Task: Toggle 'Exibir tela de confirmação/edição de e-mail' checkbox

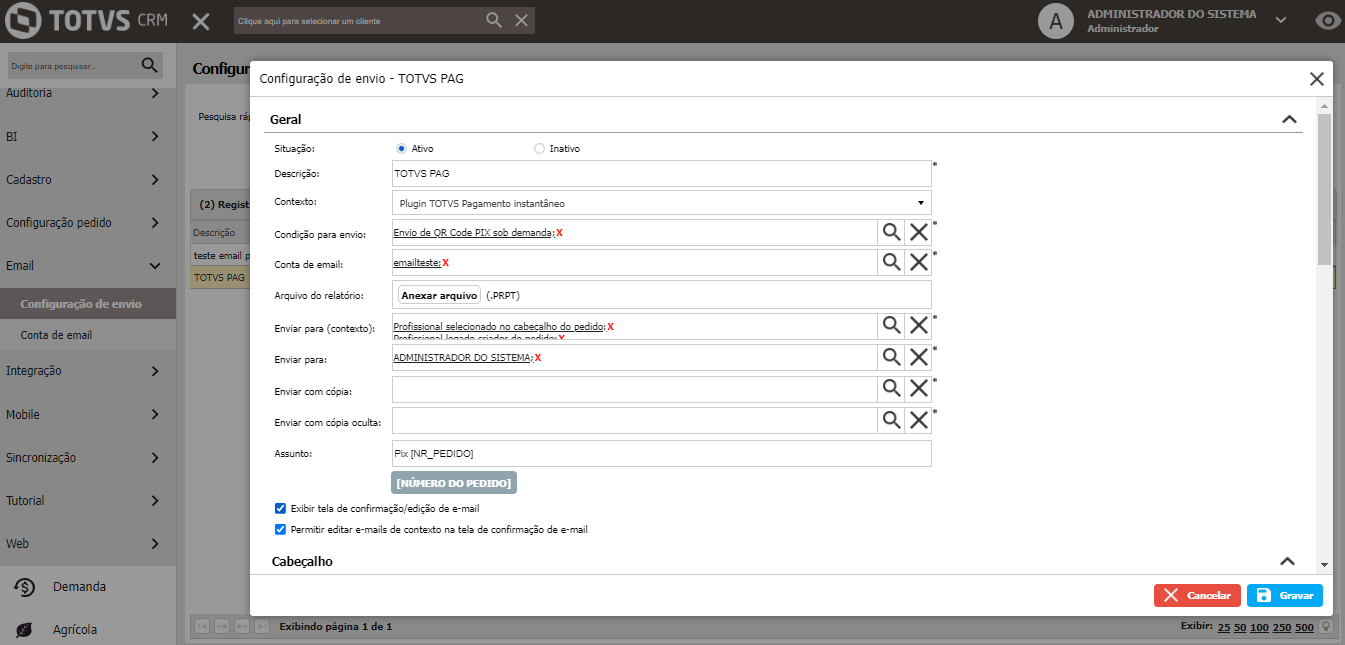Action: 280,508
